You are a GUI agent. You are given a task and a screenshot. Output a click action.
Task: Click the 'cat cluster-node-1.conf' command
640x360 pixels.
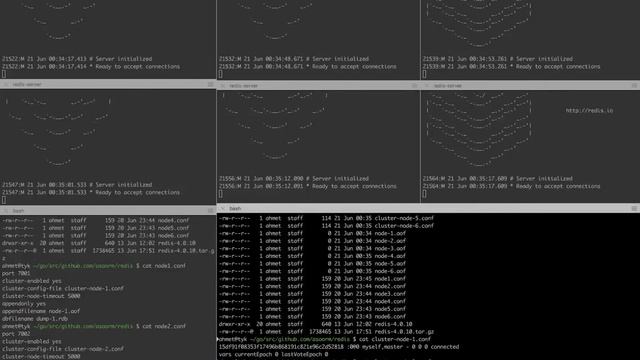click(x=395, y=339)
